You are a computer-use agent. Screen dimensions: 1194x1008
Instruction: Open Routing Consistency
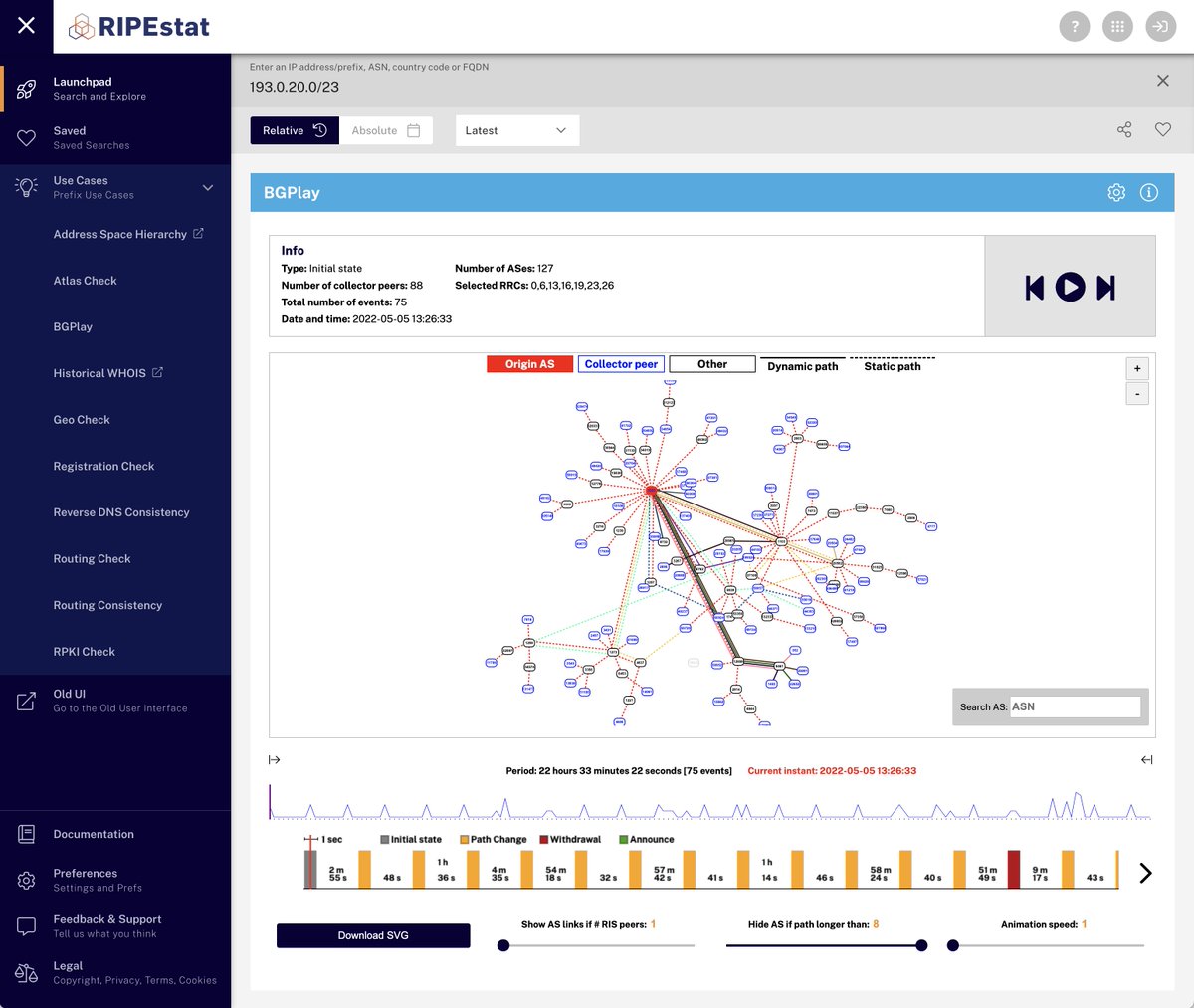107,605
